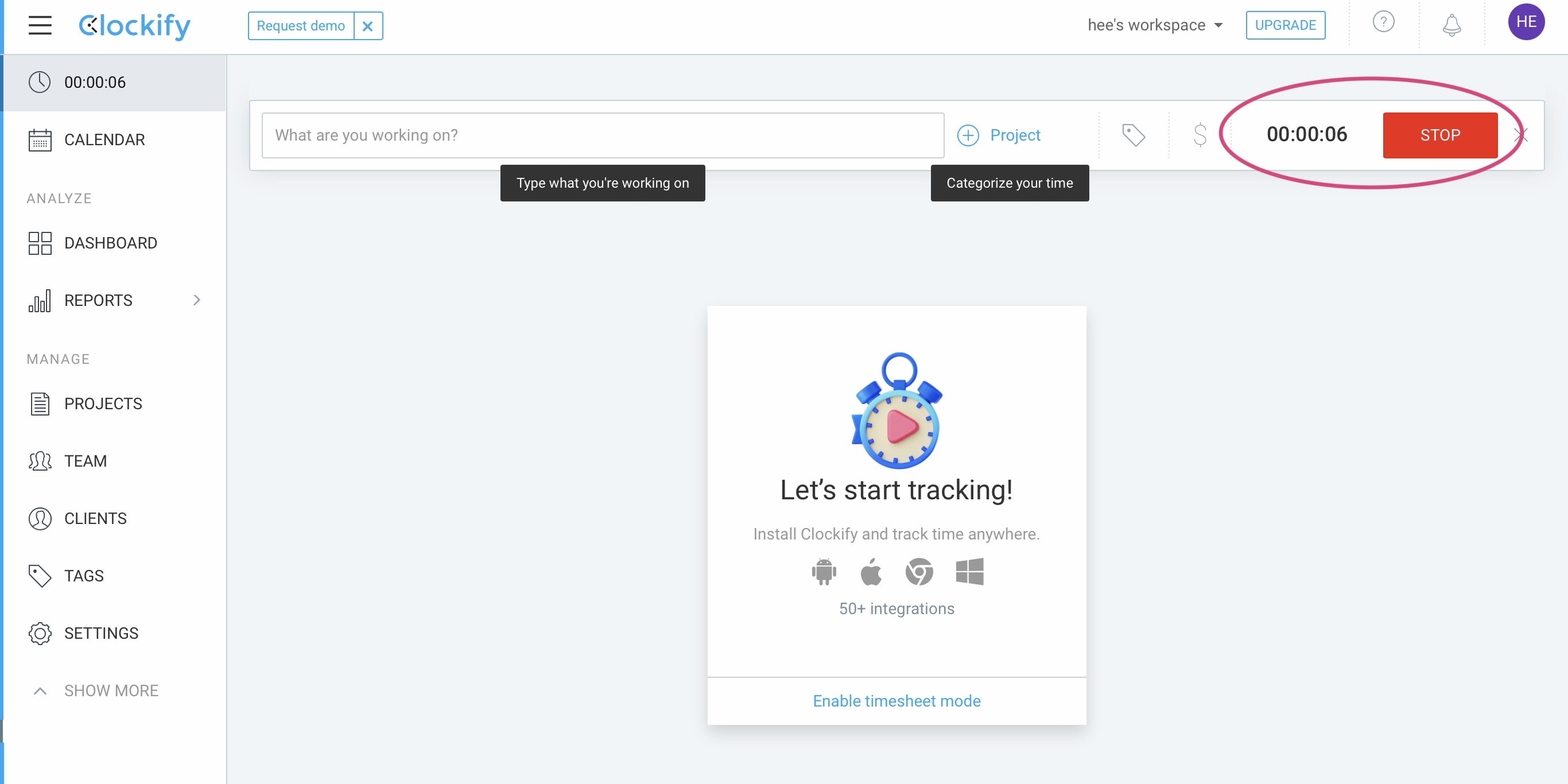Screen dimensions: 1568x784
Task: Go to PROJECTS in the sidebar
Action: pyautogui.click(x=114, y=403)
